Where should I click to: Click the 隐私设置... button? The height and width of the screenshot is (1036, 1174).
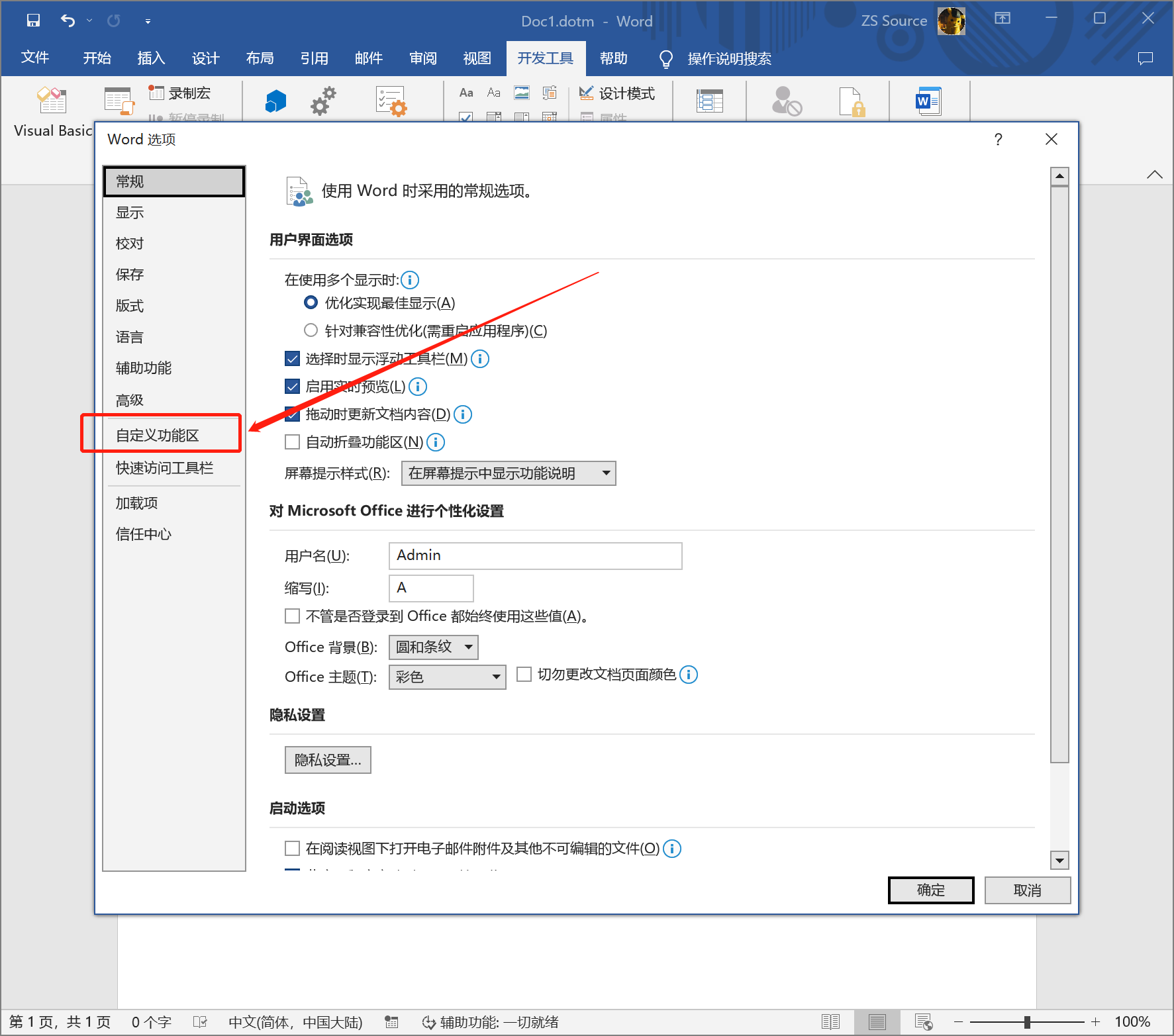pyautogui.click(x=328, y=760)
